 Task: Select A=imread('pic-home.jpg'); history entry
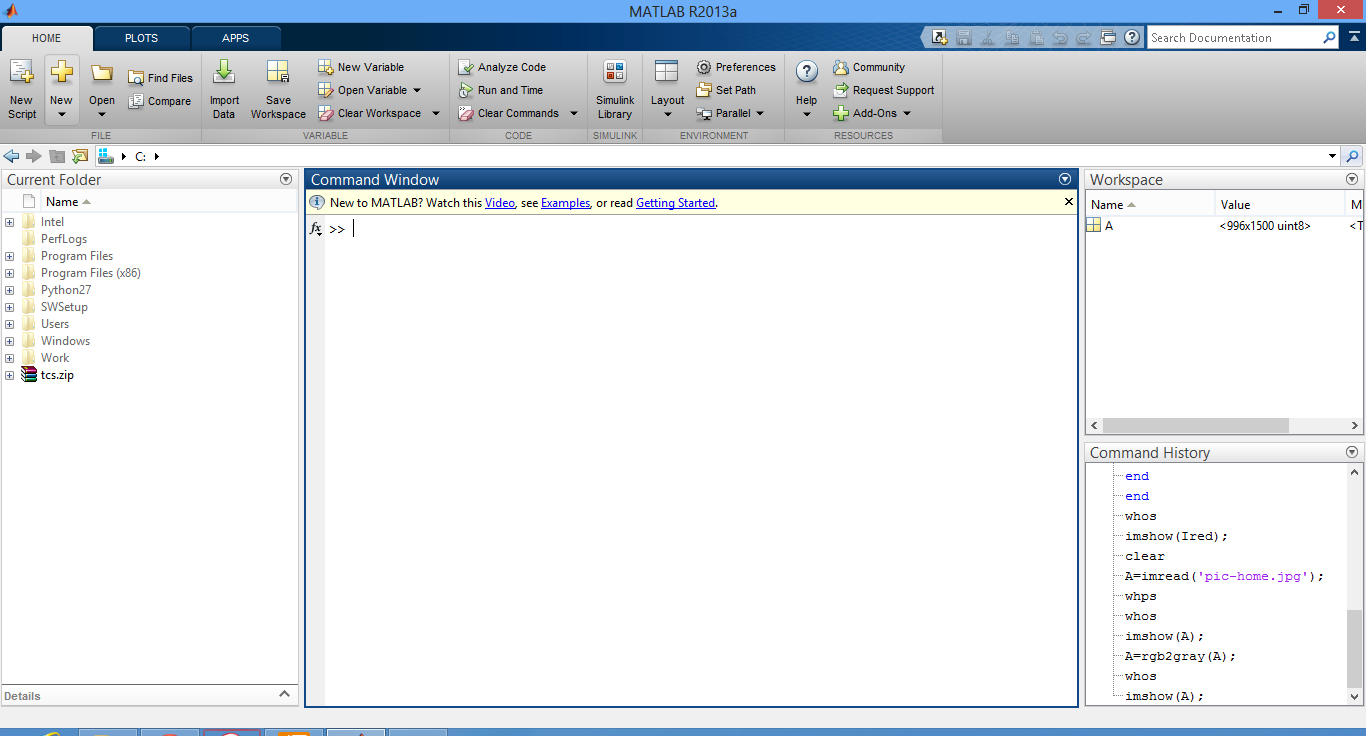(1224, 576)
